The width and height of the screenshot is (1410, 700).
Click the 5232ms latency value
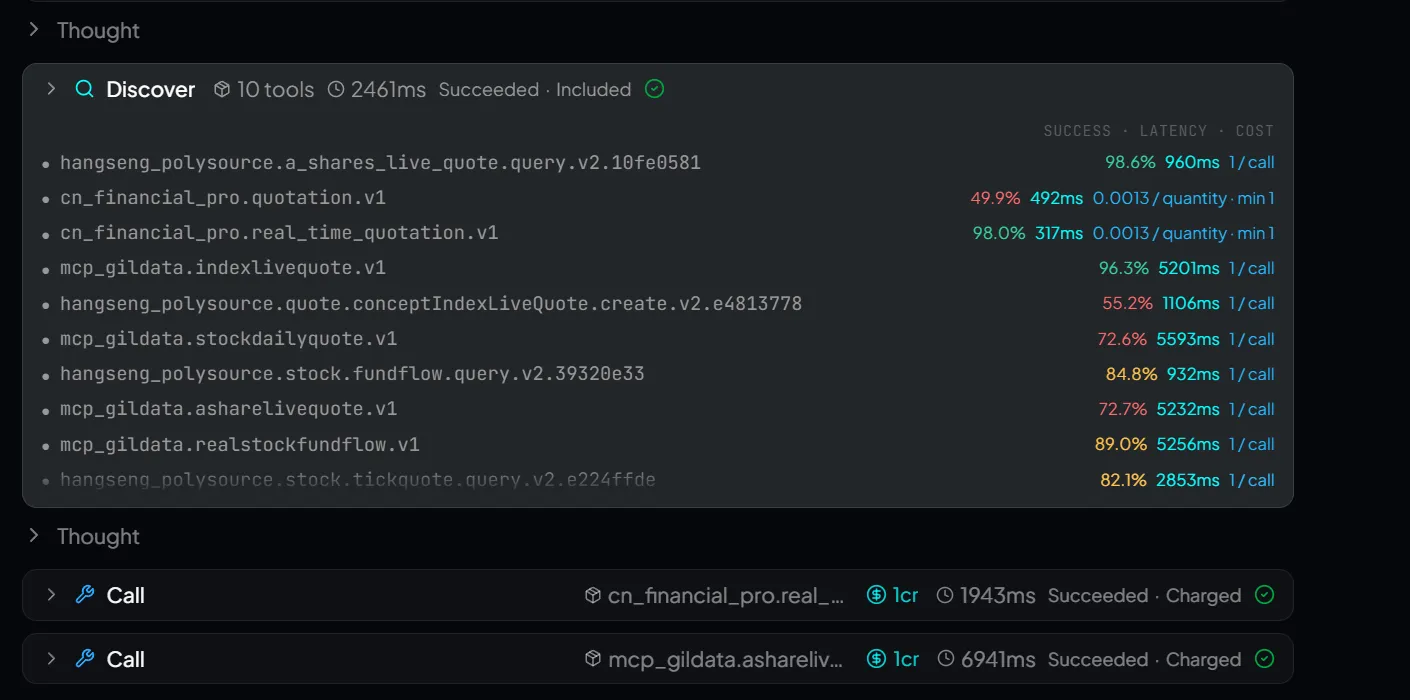1188,409
